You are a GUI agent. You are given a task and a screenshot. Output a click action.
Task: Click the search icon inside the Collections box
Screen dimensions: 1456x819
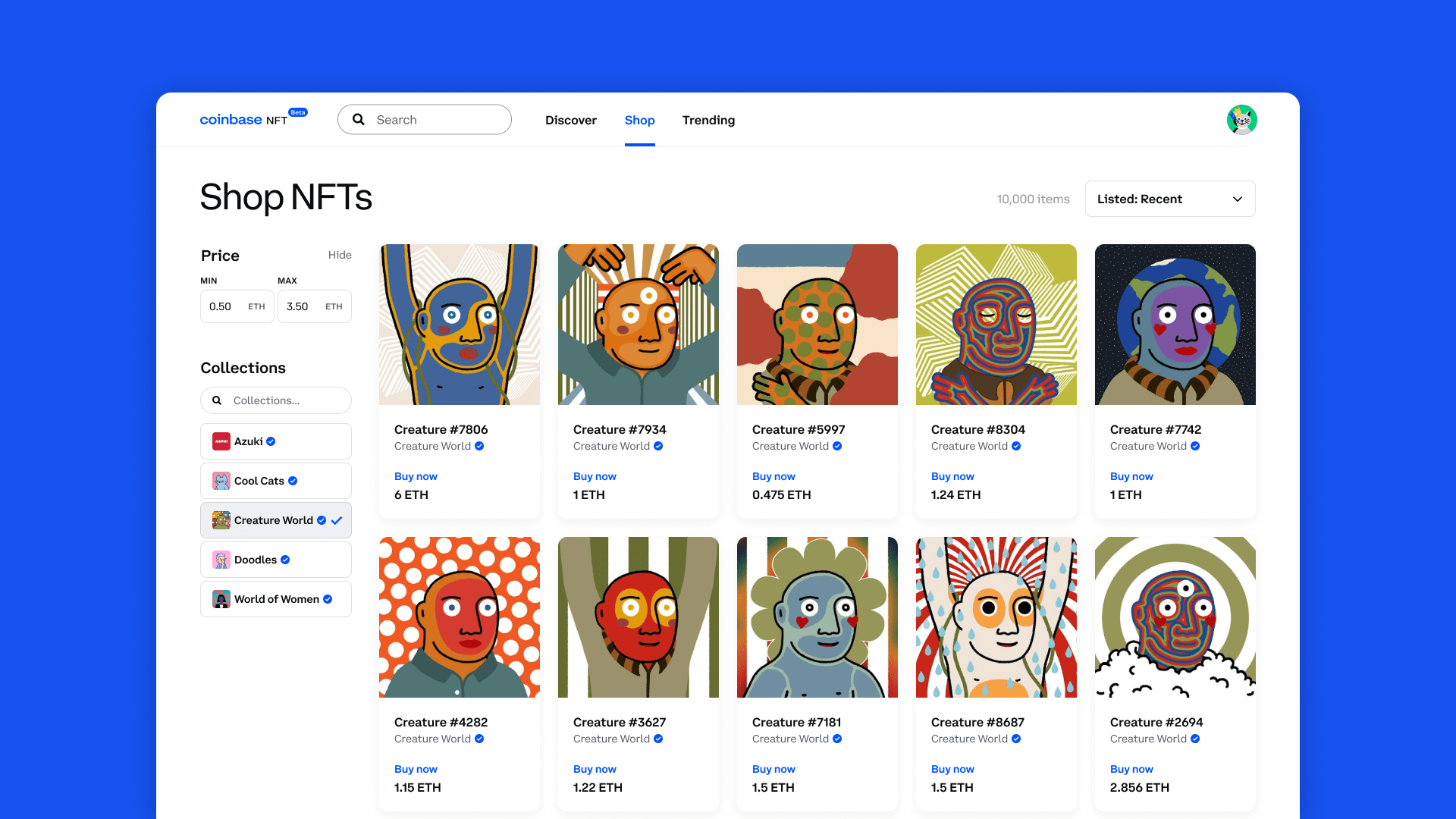[x=217, y=400]
